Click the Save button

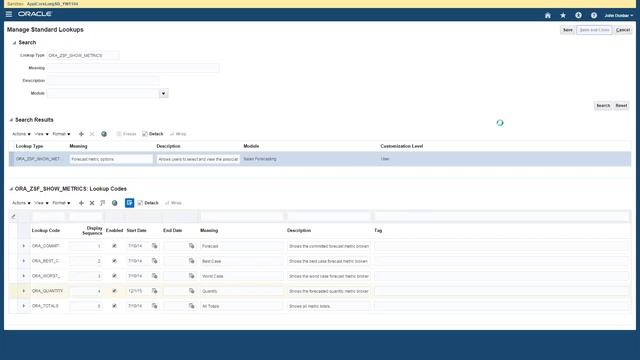(x=568, y=30)
